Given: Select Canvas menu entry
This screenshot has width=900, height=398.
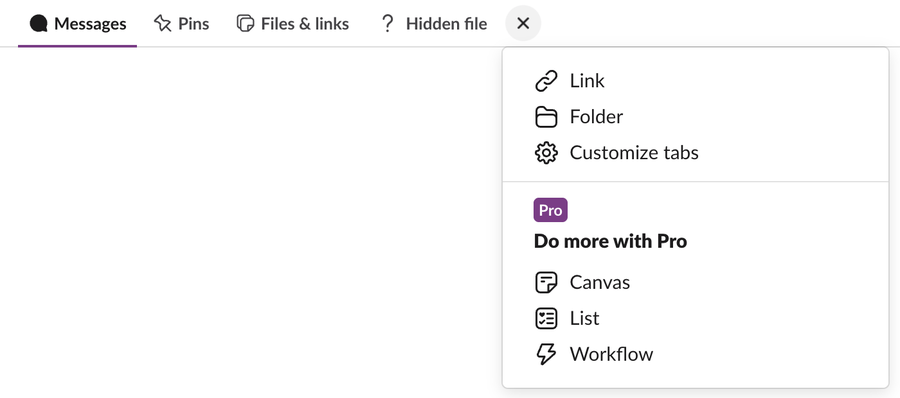Looking at the screenshot, I should 696,283.
